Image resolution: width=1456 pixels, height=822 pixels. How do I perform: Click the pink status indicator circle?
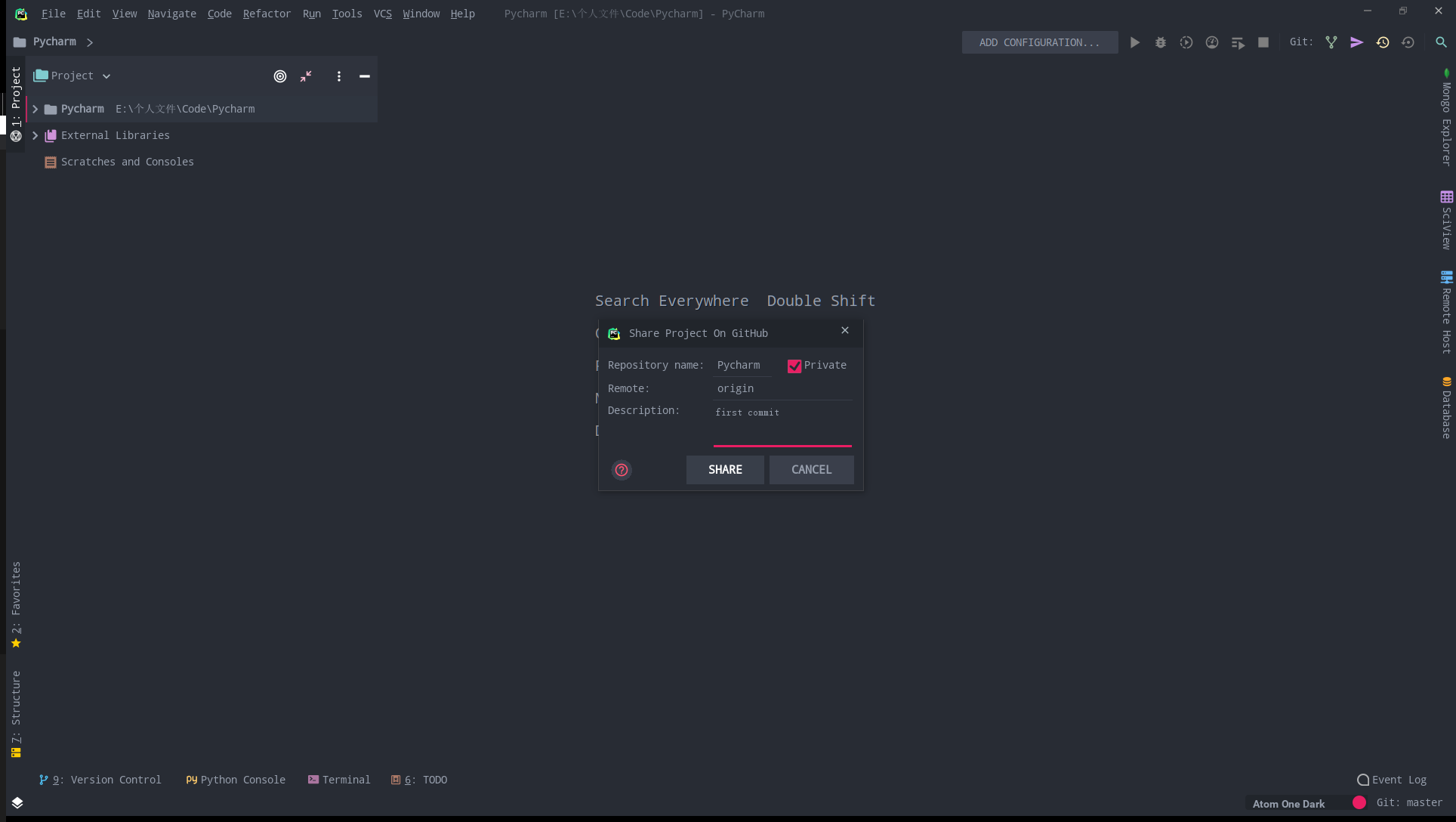point(1359,803)
